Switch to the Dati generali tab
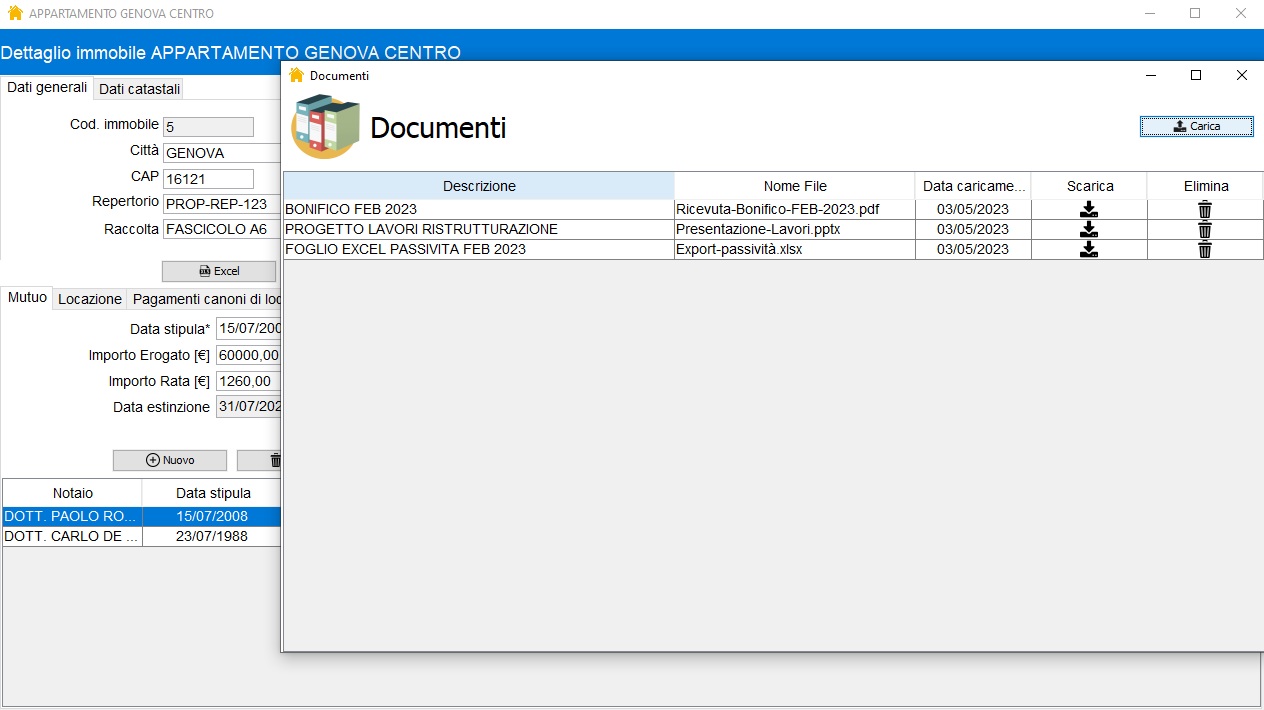The height and width of the screenshot is (710, 1264). (x=44, y=87)
